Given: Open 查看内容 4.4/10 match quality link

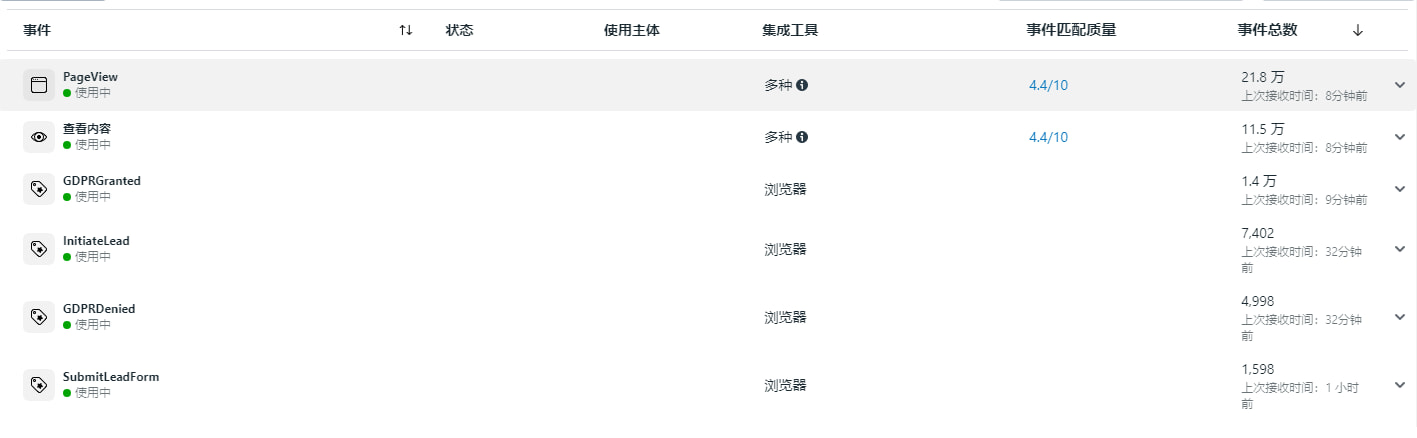Looking at the screenshot, I should click(1048, 137).
